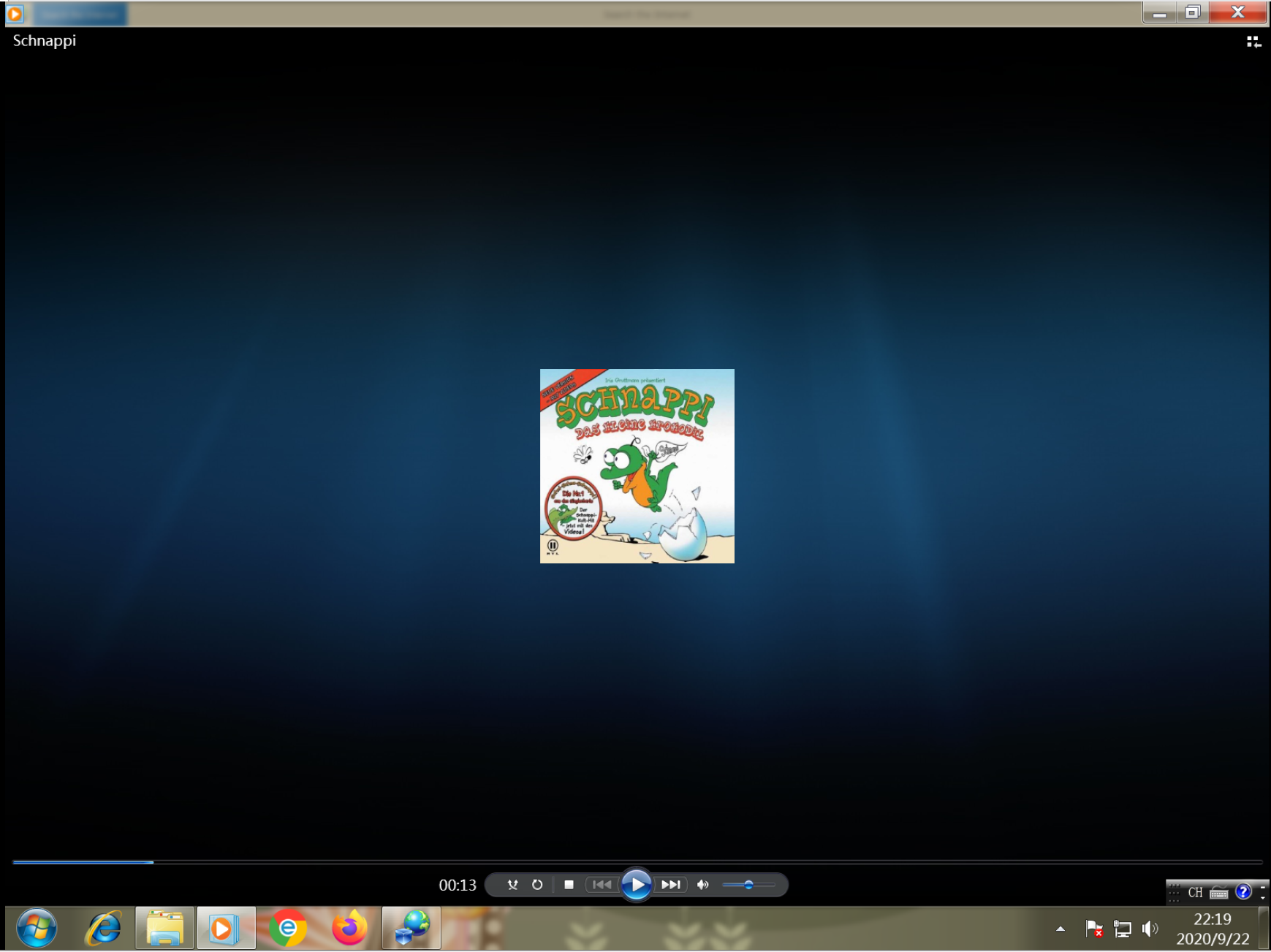Viewport: 1271px width, 952px height.
Task: Open Firefox from the taskbar
Action: pos(349,929)
